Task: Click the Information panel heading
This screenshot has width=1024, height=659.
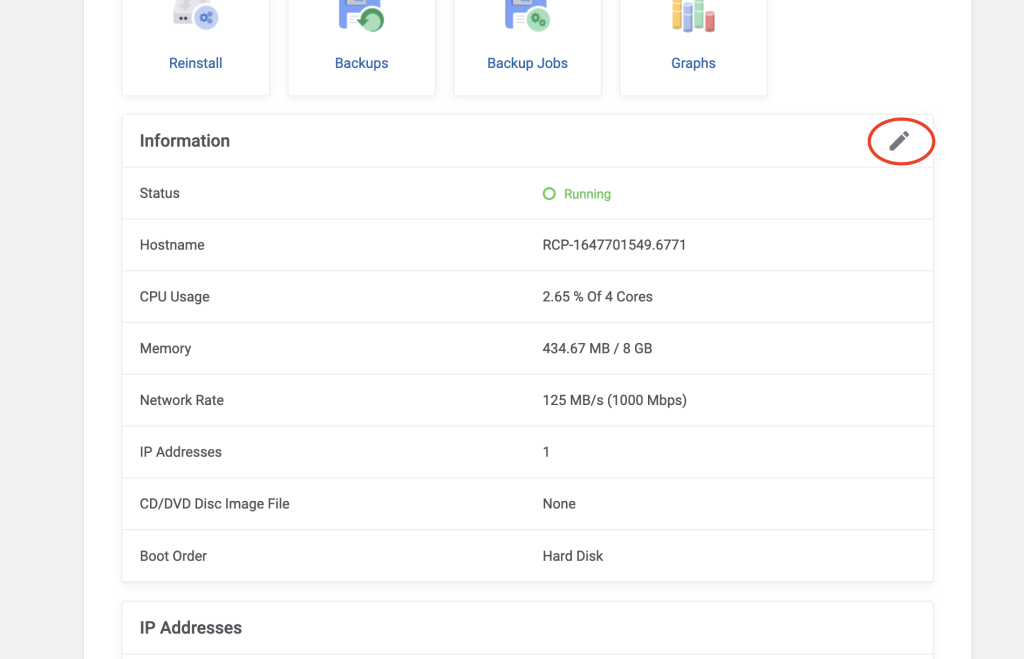Action: click(185, 141)
